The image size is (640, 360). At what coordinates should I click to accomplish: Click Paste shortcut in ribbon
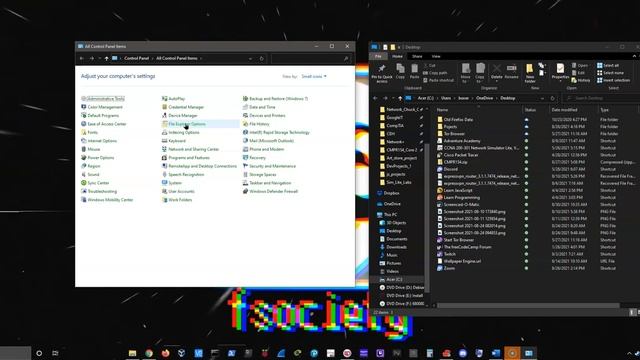(439, 80)
